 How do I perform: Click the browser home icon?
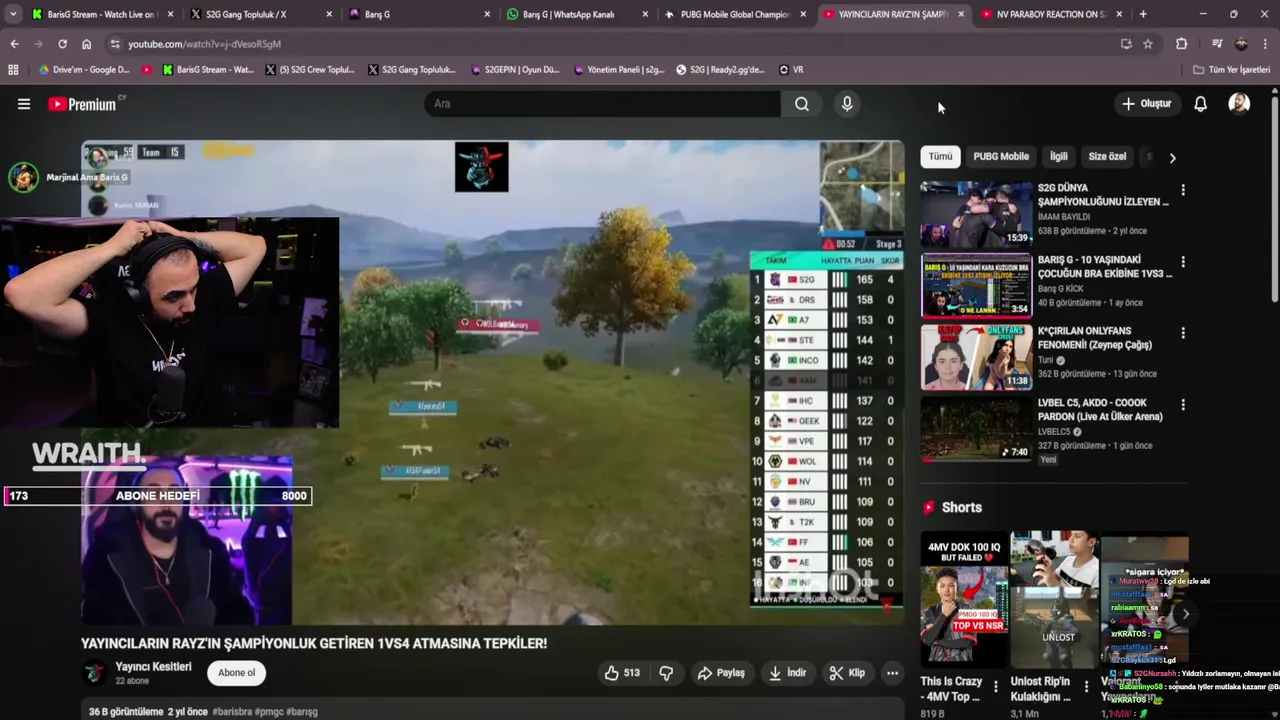click(86, 44)
